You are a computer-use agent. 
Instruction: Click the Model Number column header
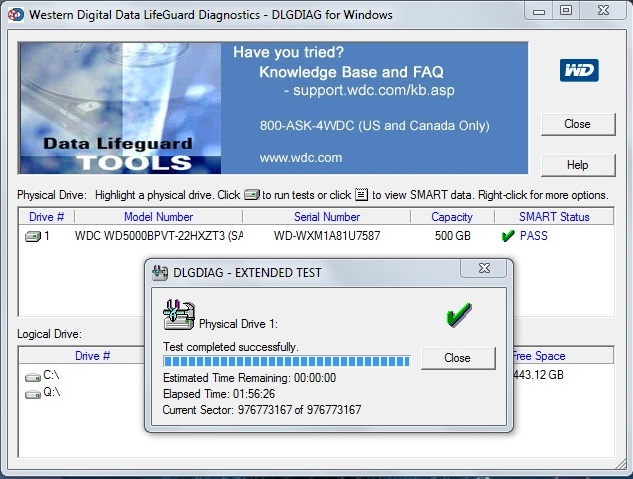[158, 217]
